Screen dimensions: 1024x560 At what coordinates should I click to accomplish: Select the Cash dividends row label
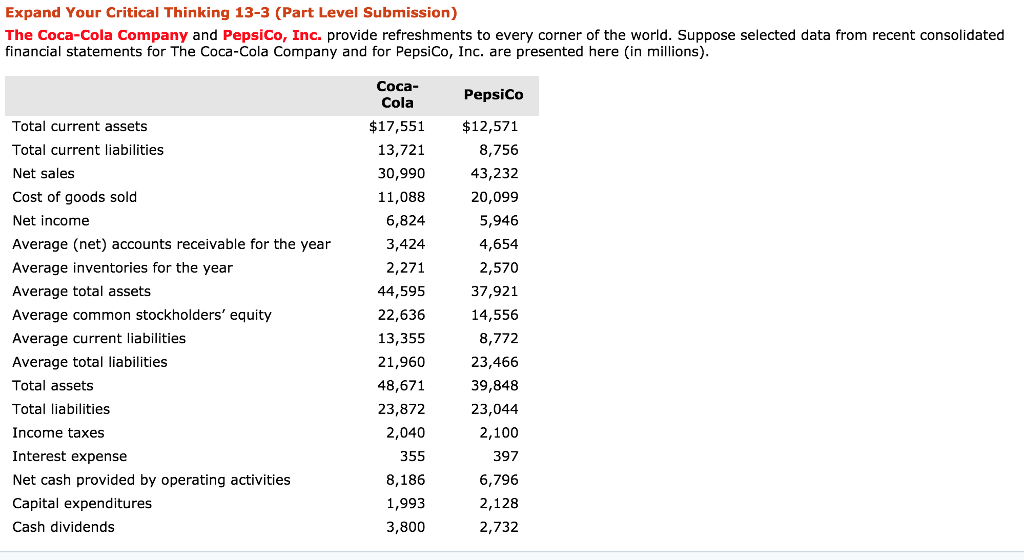coord(63,526)
